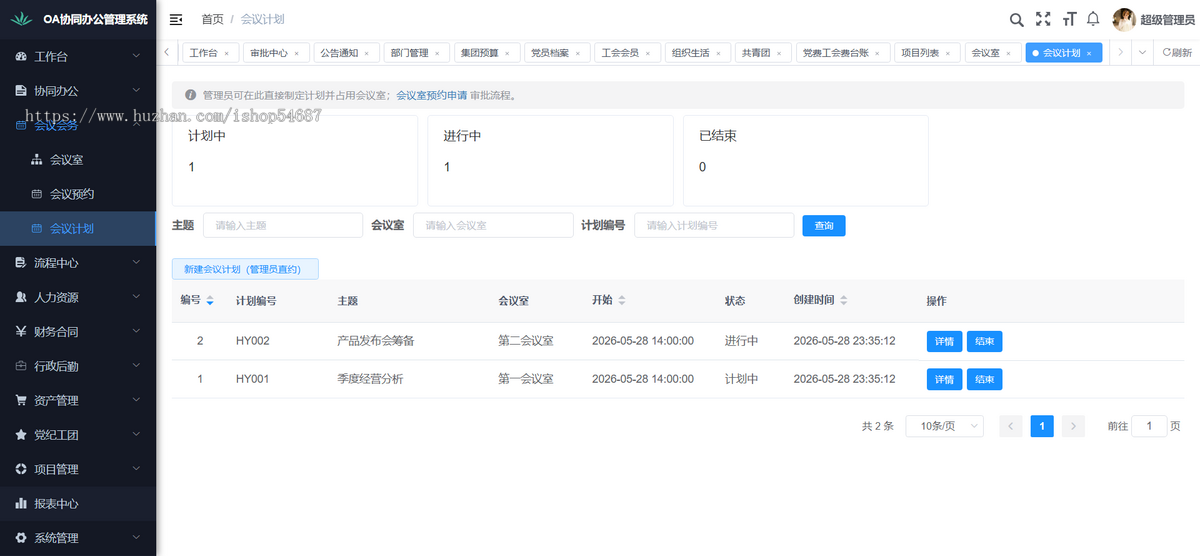Click the 会议室 sidebar icon

[37, 159]
